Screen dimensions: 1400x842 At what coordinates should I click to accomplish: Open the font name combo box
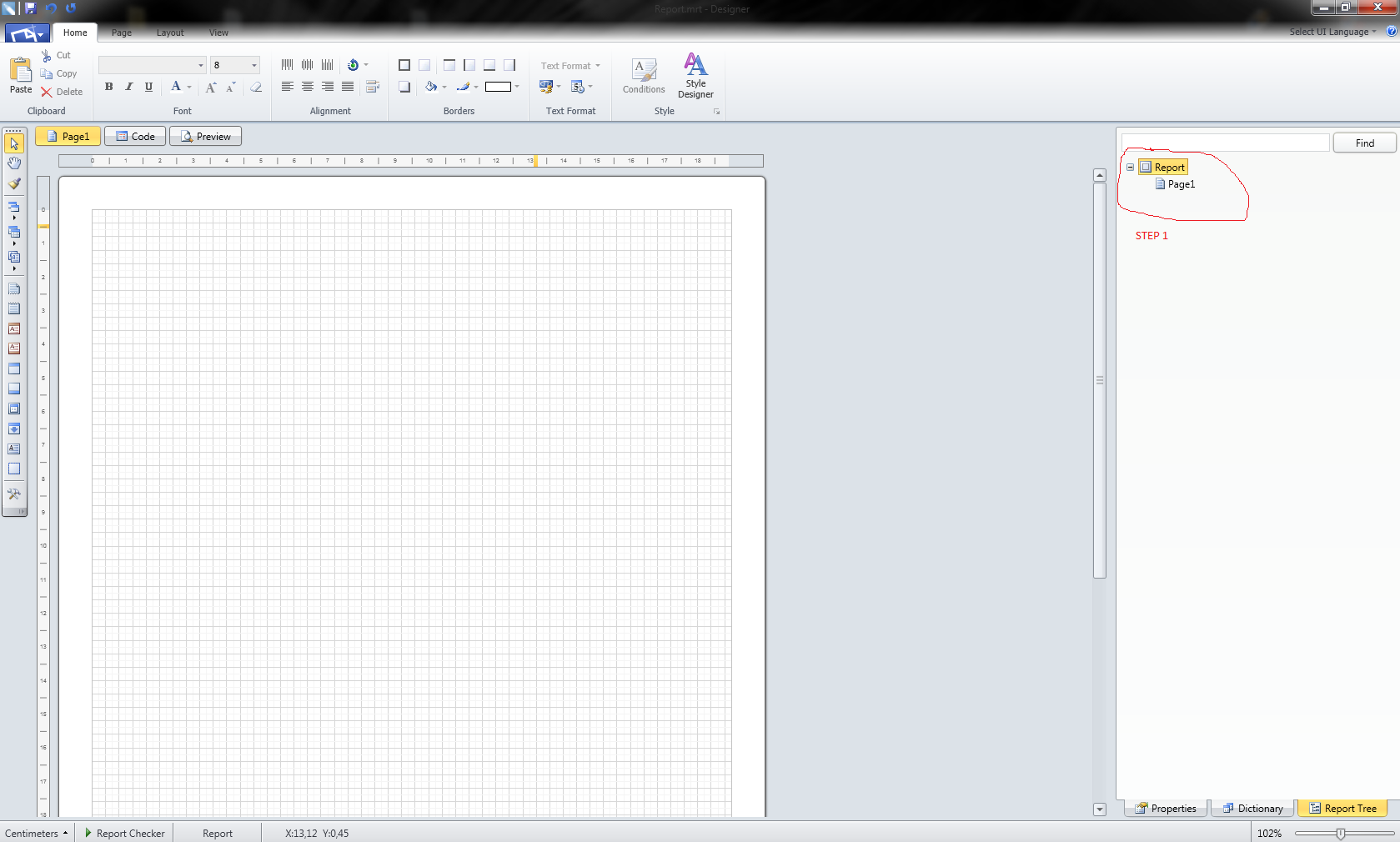152,65
